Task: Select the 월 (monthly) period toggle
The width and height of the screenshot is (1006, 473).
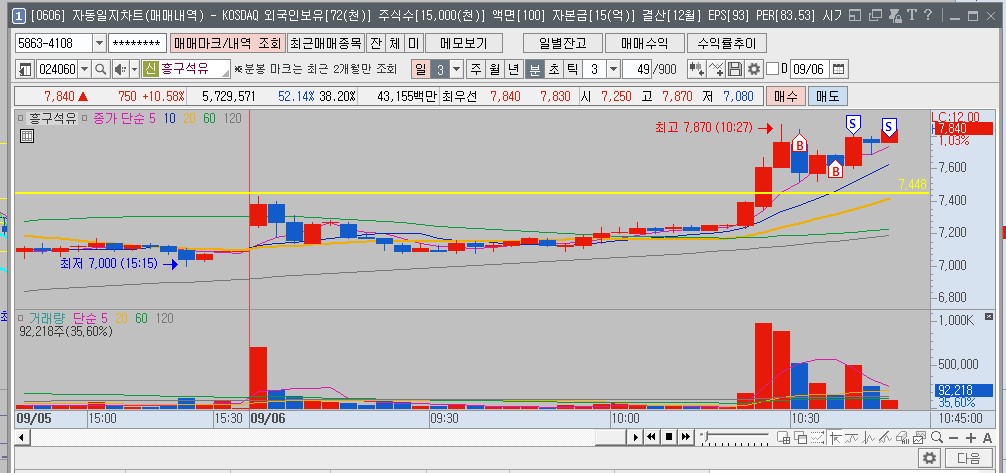Action: click(495, 69)
